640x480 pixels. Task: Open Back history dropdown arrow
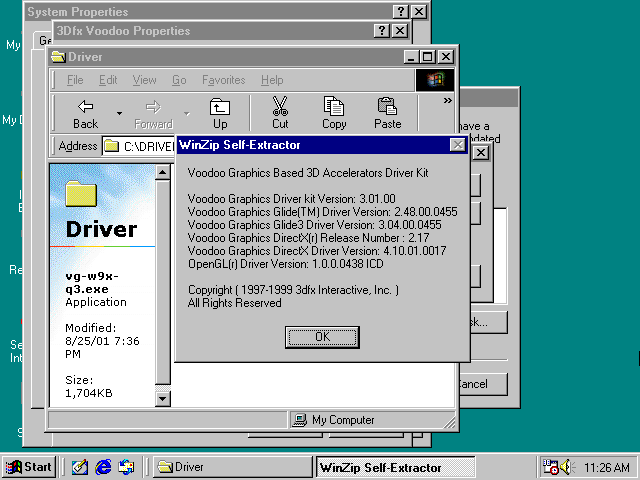[119, 113]
